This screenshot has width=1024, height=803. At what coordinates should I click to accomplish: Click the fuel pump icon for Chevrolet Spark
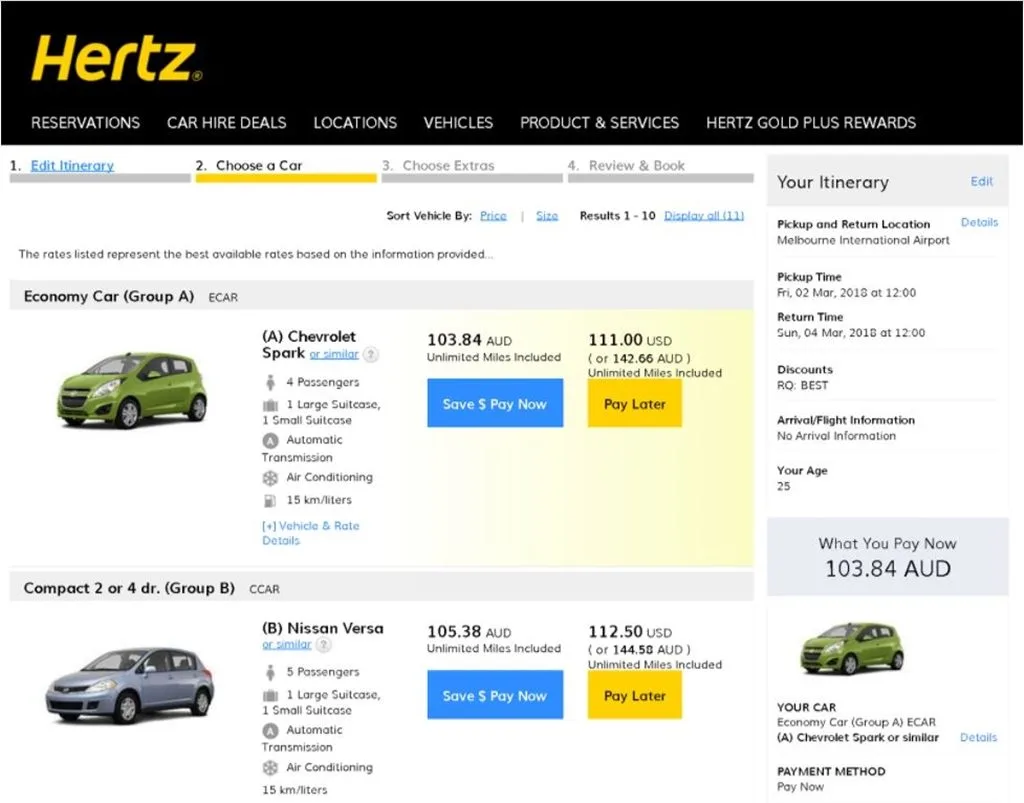click(270, 500)
